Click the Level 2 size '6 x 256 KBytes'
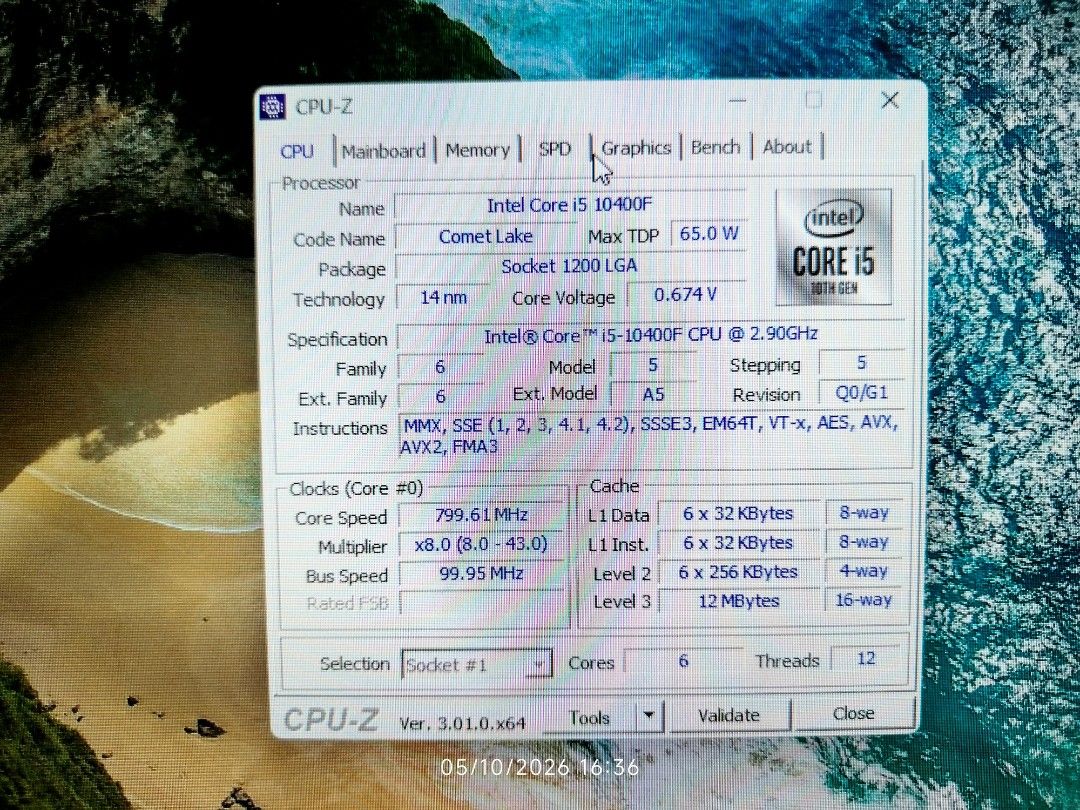 coord(738,572)
